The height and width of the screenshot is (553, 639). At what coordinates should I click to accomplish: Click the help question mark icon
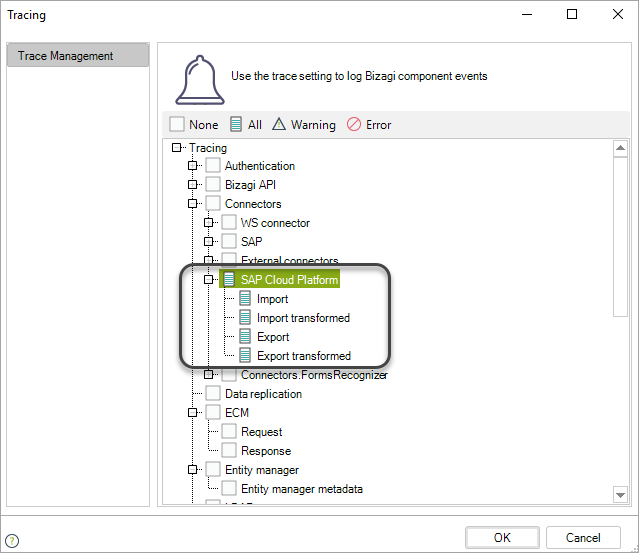pyautogui.click(x=12, y=541)
